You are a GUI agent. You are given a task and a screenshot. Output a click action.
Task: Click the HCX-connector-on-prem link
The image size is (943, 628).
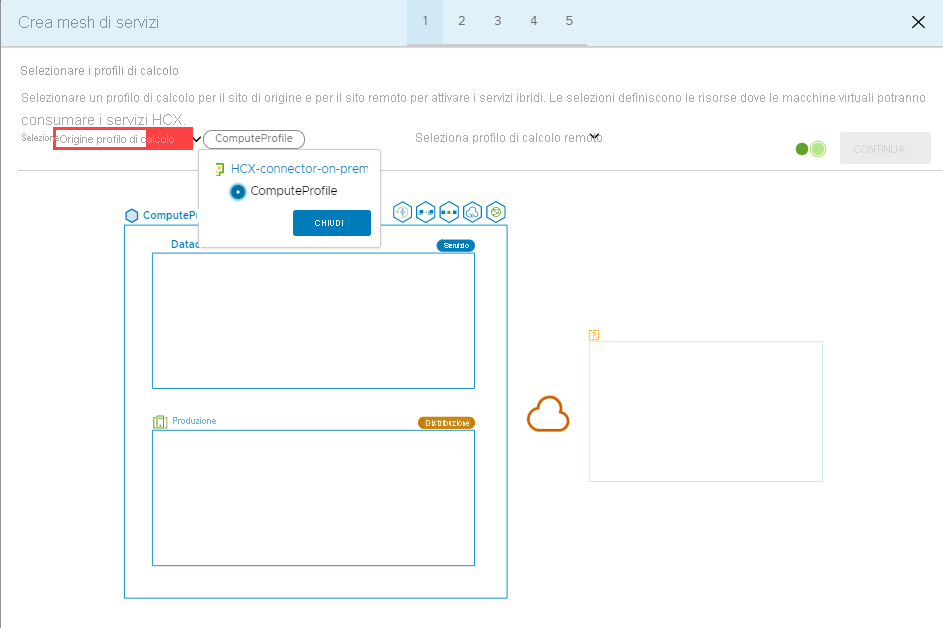point(299,169)
